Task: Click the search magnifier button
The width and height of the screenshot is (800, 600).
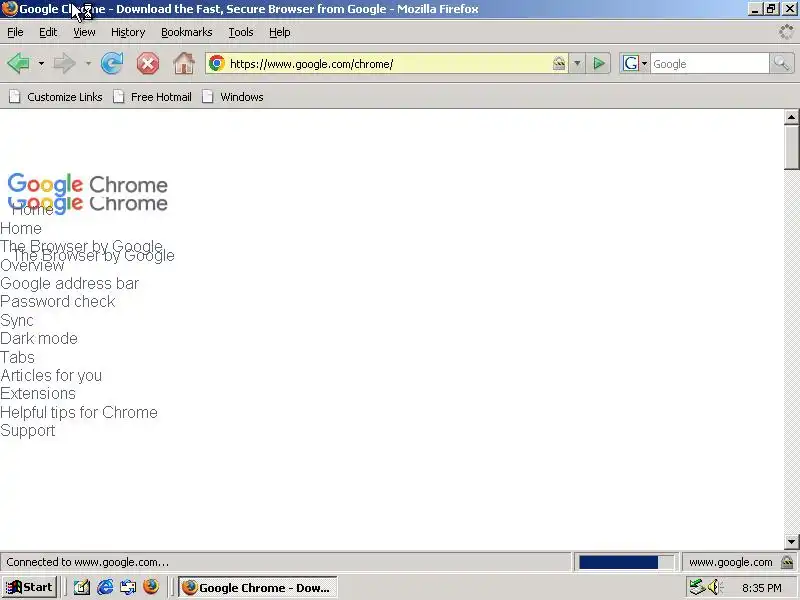Action: [x=782, y=64]
